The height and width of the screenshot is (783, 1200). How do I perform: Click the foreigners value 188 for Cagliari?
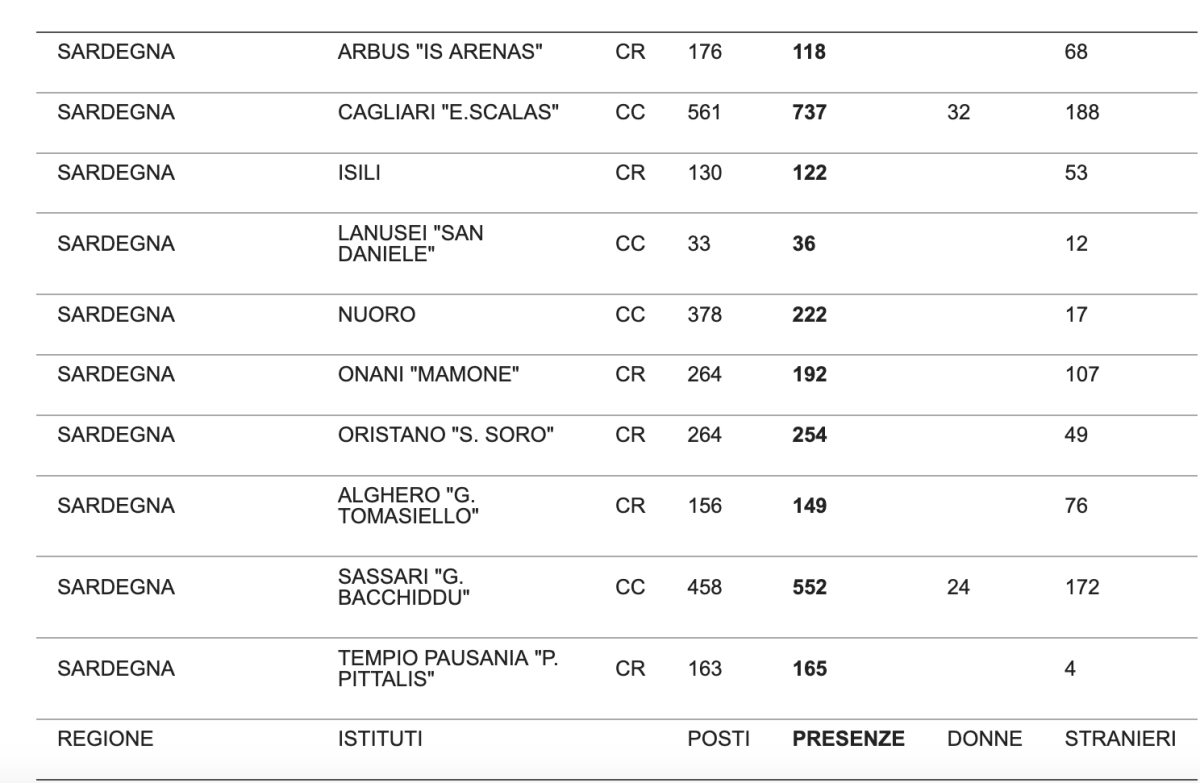tap(1081, 113)
